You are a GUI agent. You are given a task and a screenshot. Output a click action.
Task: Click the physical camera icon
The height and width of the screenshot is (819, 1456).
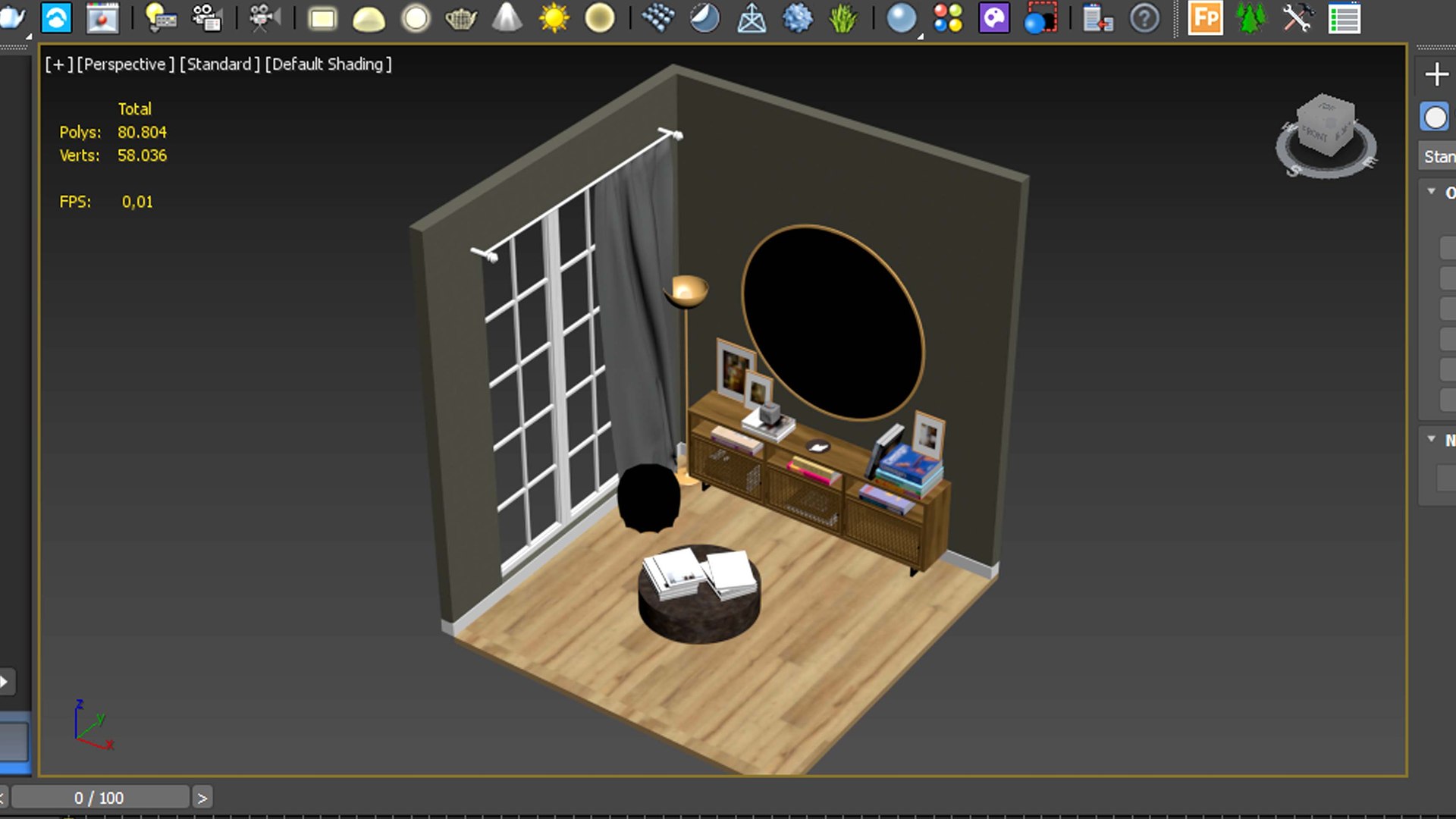point(265,17)
